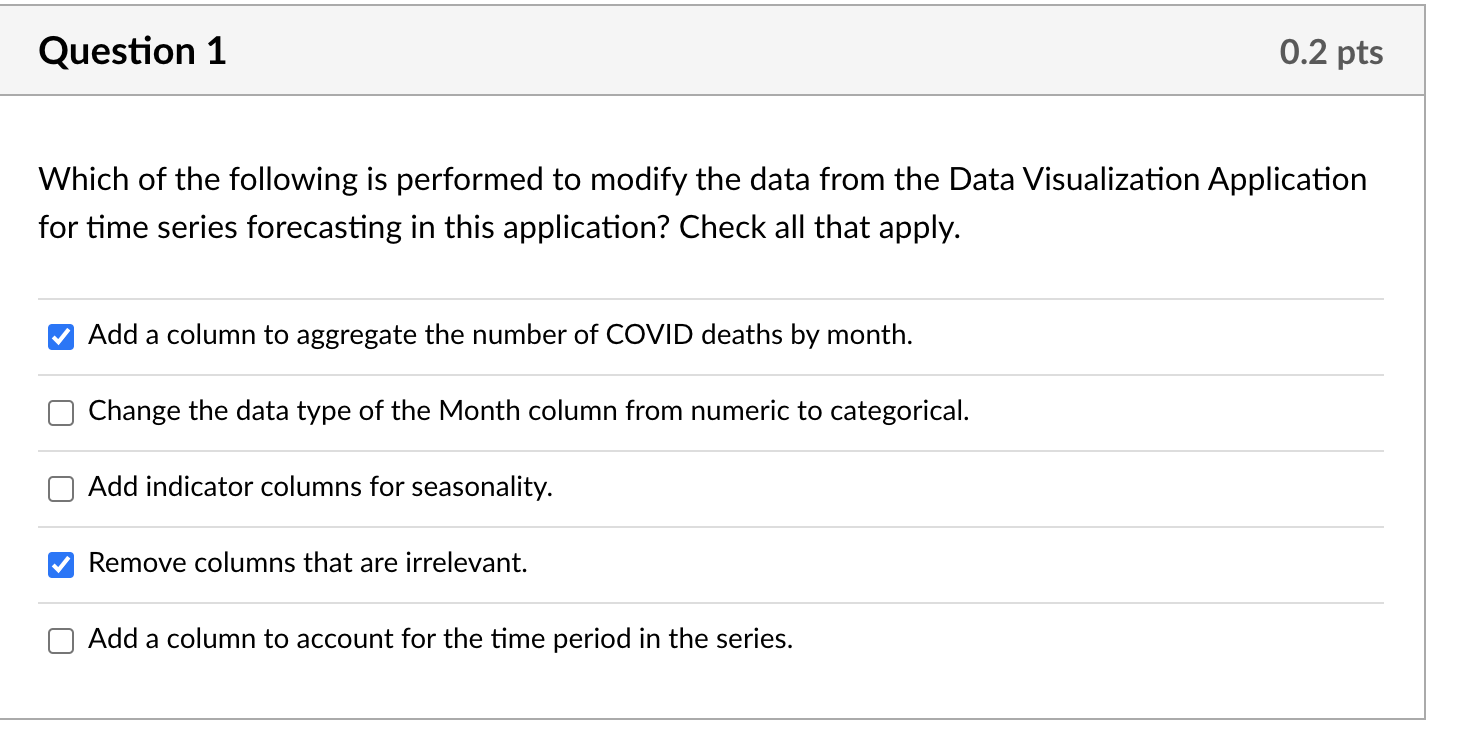
Task: Uncheck the 'Remove columns that are irrelevant' checkbox
Action: pyautogui.click(x=61, y=565)
